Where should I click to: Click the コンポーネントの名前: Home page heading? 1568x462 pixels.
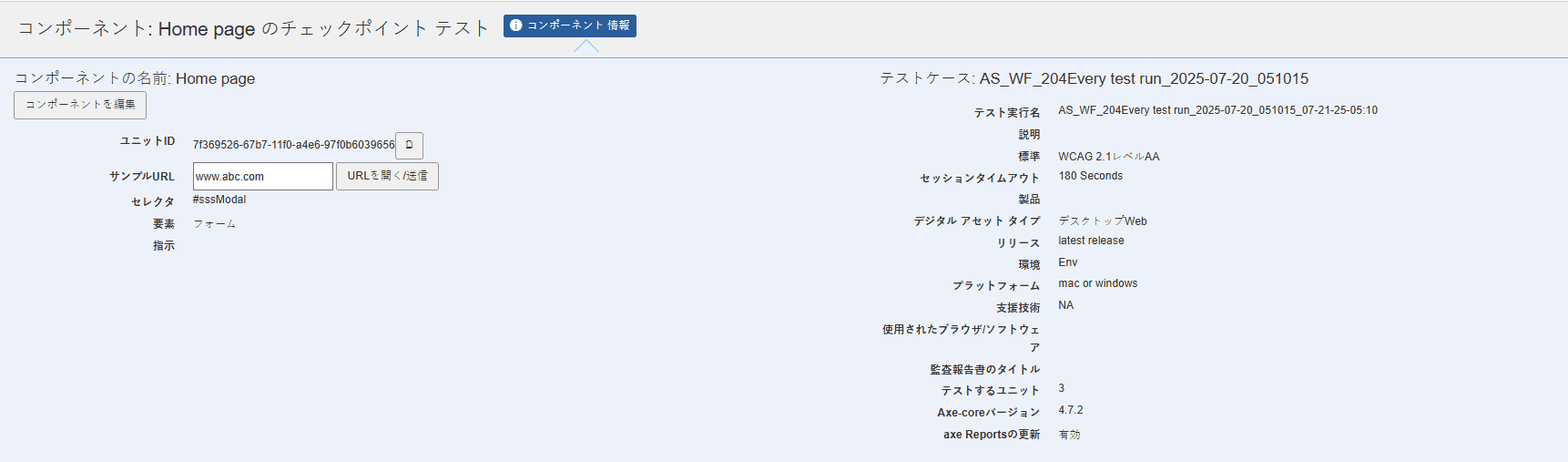(x=135, y=79)
